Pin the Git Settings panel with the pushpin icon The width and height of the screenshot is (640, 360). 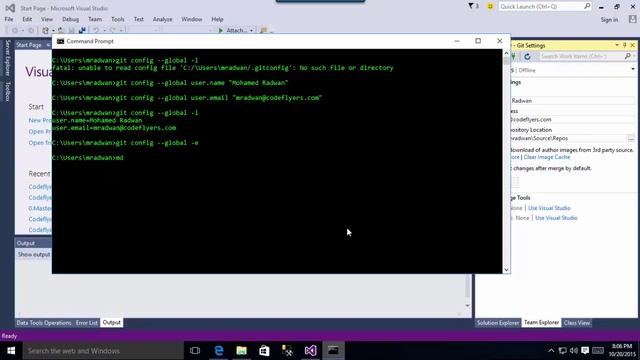(x=624, y=45)
